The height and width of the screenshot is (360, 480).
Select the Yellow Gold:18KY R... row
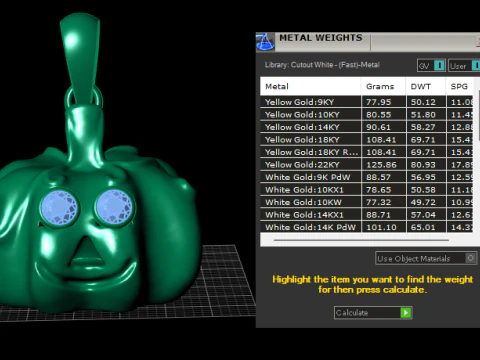pos(367,152)
